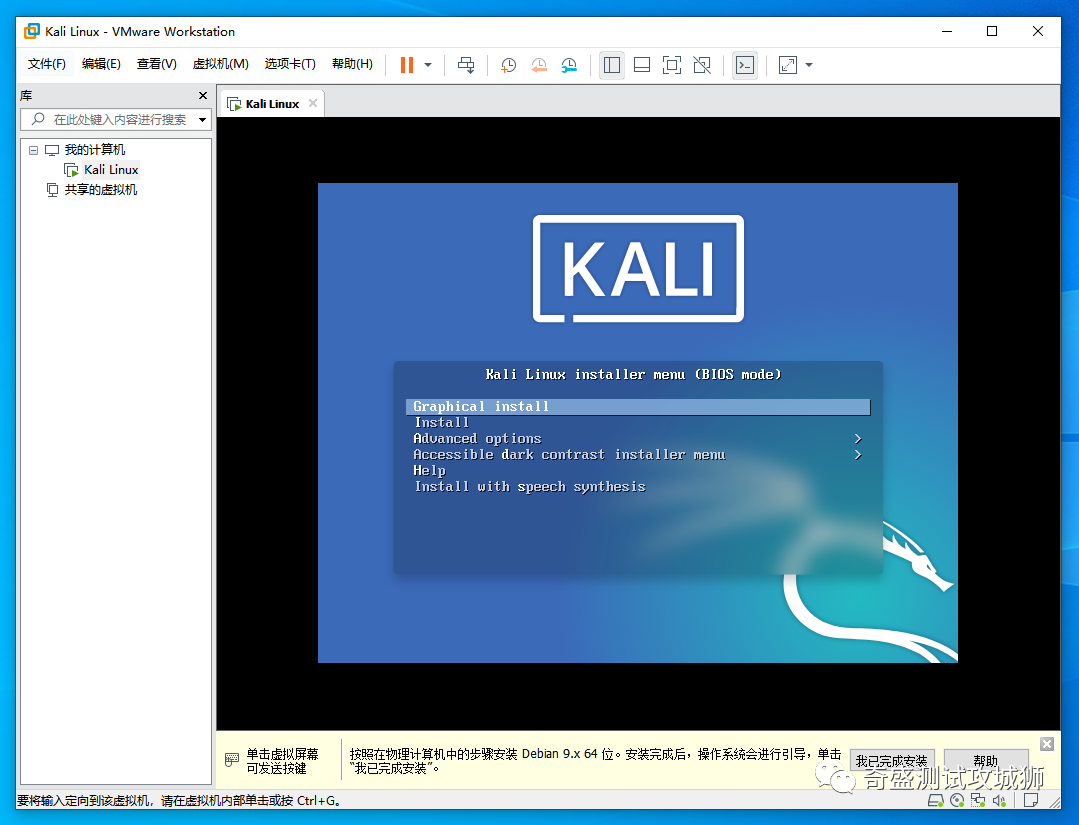Viewport: 1079px width, 825px height.
Task: Open the snapshot manager icon
Action: 569,65
